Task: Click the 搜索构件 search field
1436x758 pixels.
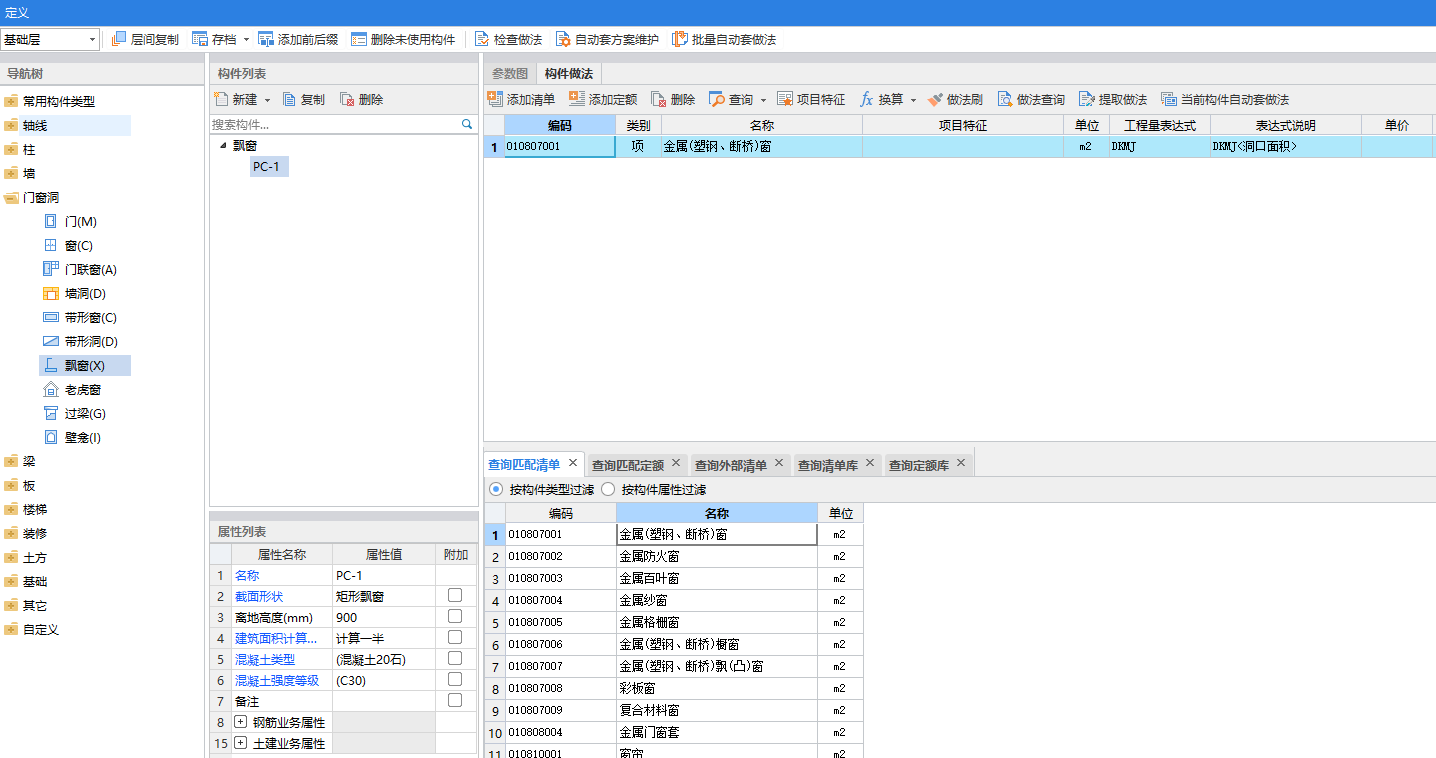Action: (334, 124)
